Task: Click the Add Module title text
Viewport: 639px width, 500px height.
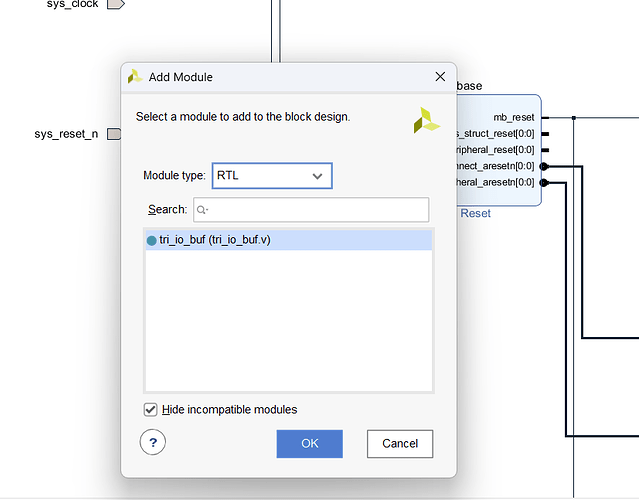Action: coord(181,77)
